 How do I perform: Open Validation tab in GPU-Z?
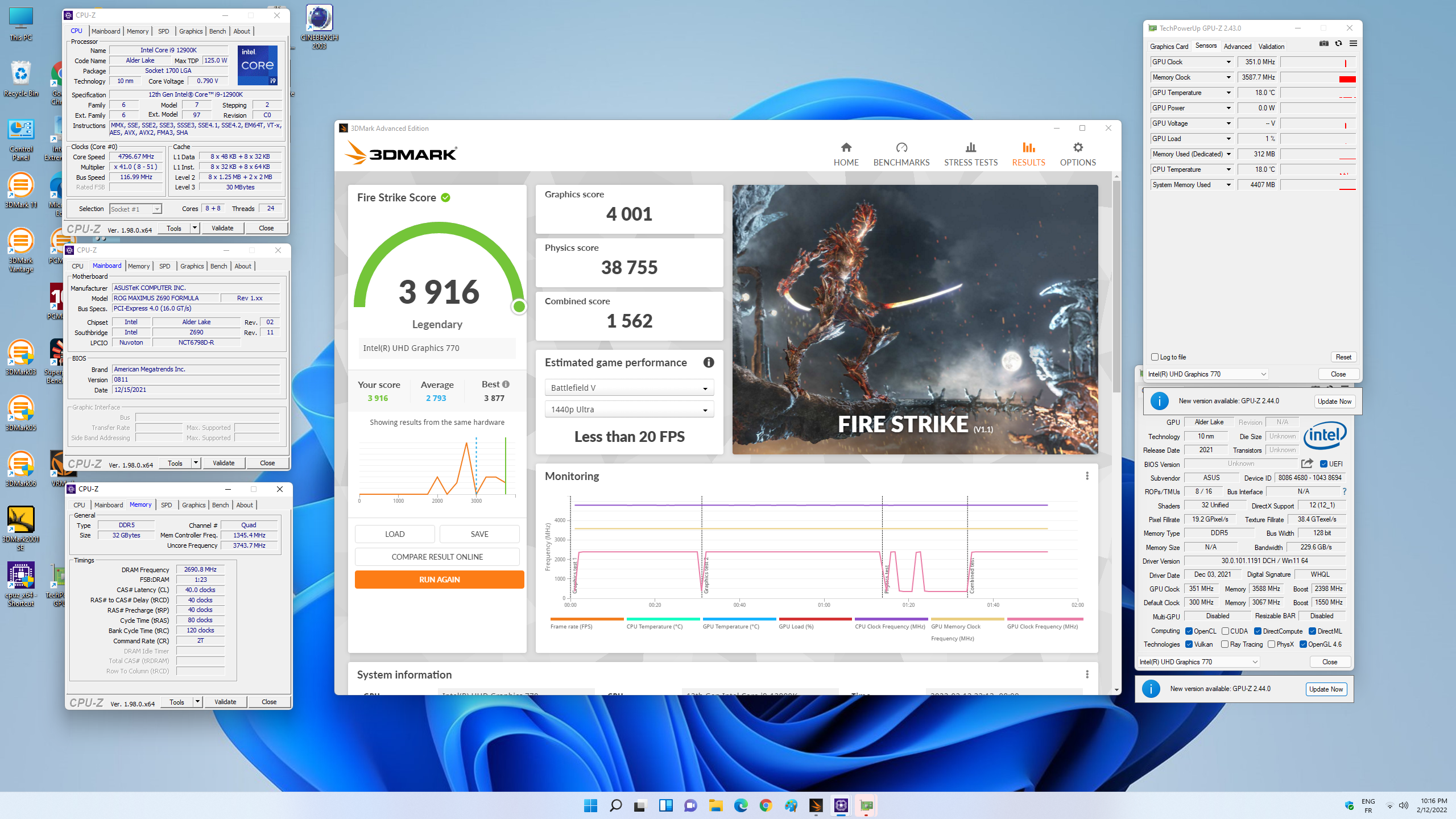(1271, 47)
